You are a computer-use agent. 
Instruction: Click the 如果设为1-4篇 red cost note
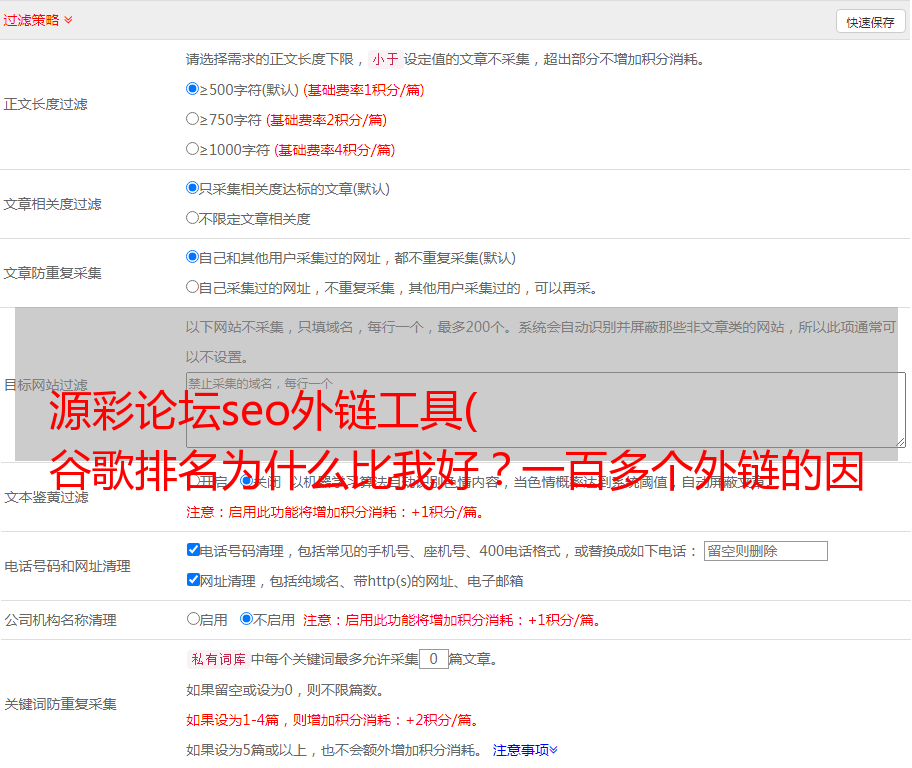click(333, 720)
